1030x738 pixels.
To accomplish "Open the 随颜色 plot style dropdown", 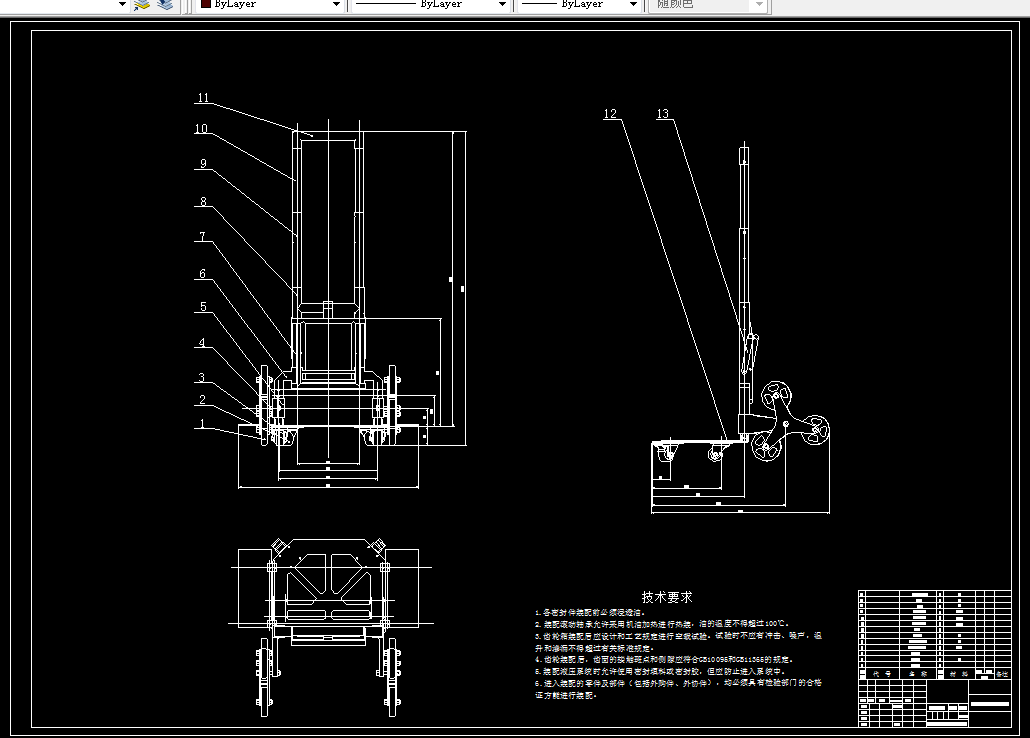I will click(707, 5).
